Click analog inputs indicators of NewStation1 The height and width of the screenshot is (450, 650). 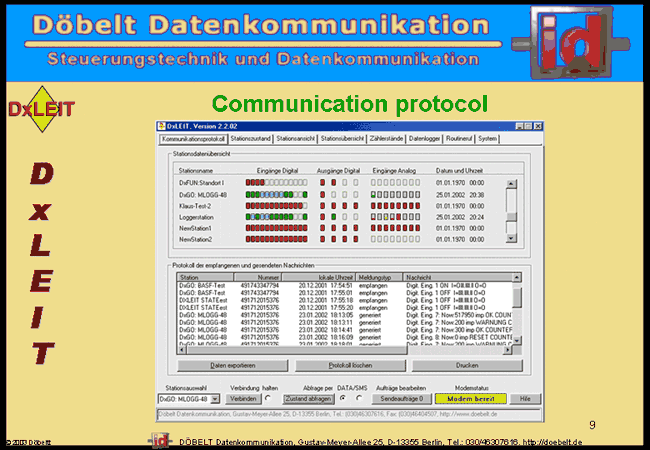click(x=395, y=228)
